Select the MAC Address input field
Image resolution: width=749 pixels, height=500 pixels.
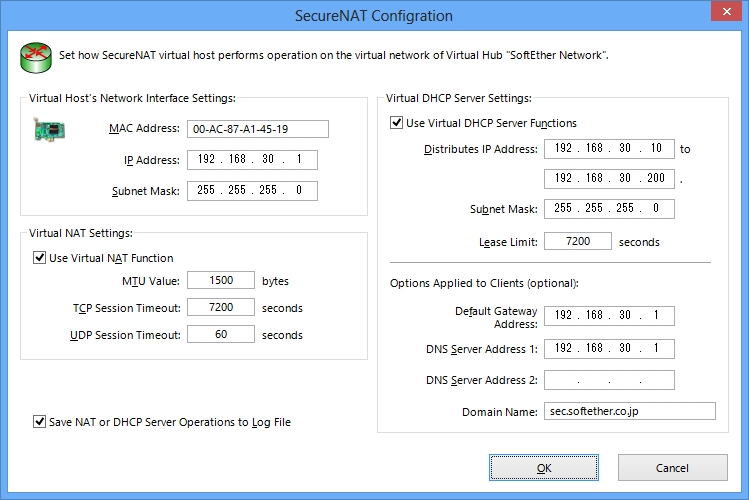pyautogui.click(x=258, y=129)
